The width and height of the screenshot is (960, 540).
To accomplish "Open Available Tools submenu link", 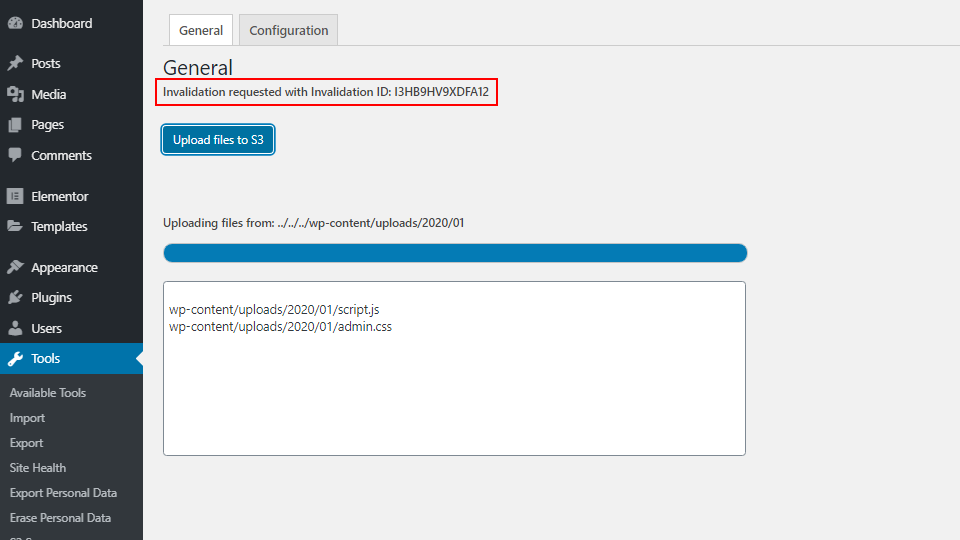I will pos(48,393).
